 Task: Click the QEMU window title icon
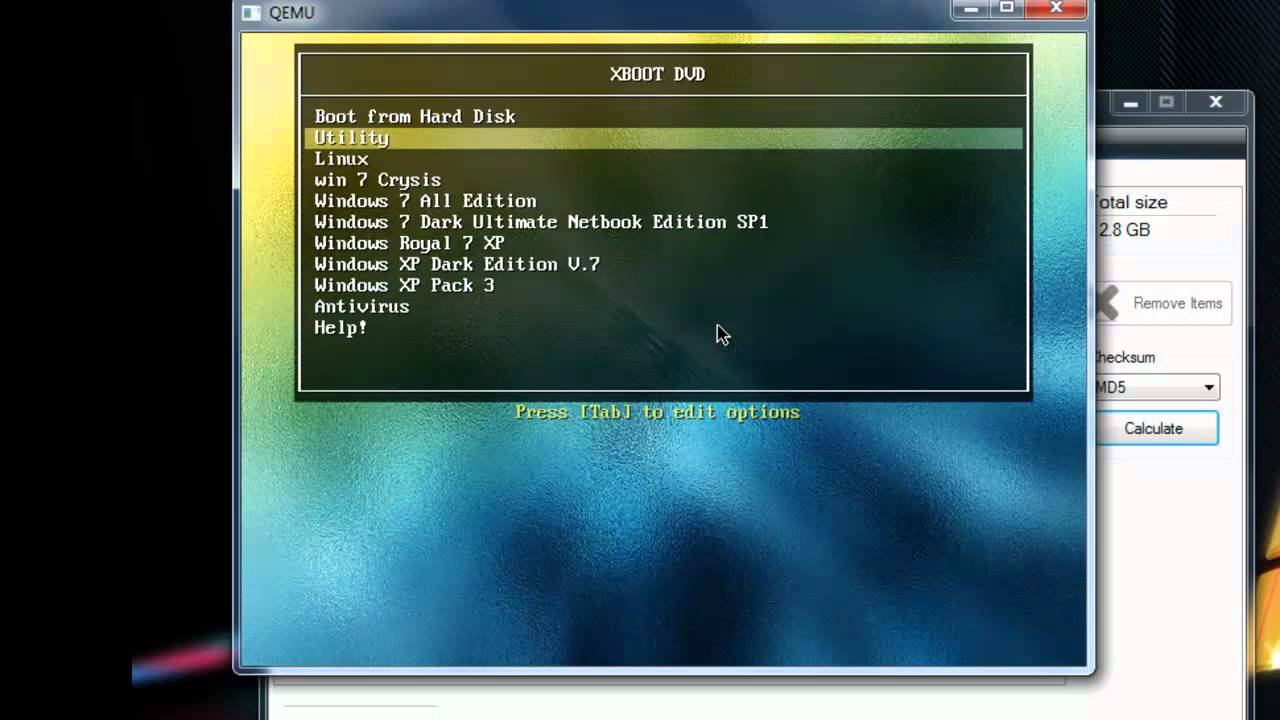tap(252, 13)
